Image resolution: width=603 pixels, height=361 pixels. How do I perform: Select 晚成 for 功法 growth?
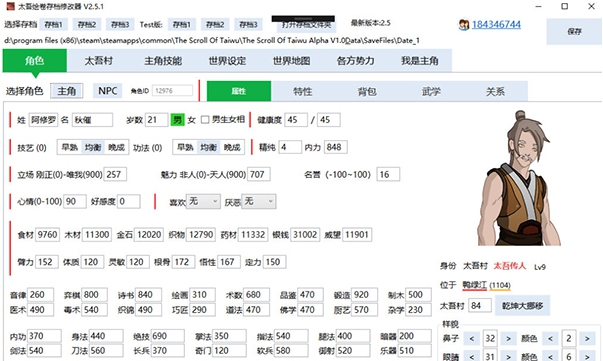(232, 147)
